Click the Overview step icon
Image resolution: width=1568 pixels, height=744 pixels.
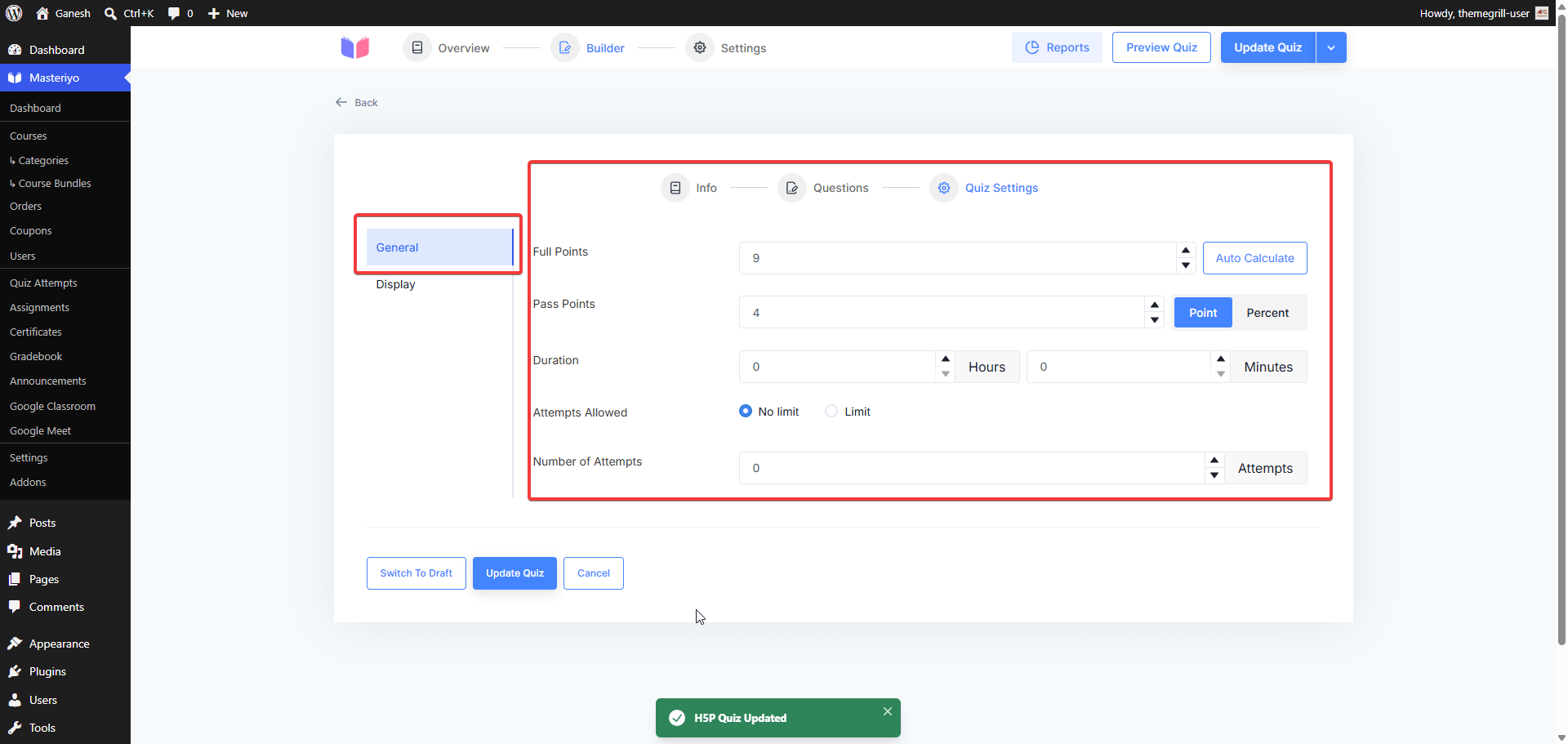point(417,47)
